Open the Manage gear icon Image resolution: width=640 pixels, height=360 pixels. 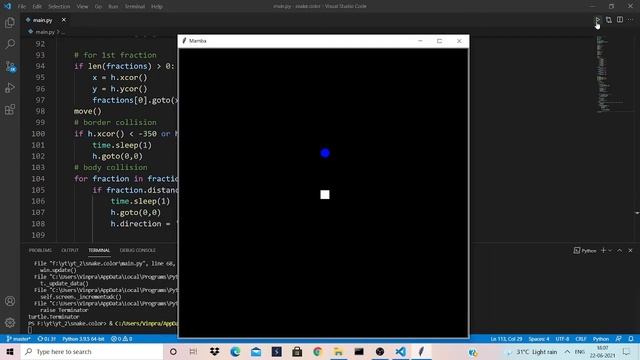(10, 322)
